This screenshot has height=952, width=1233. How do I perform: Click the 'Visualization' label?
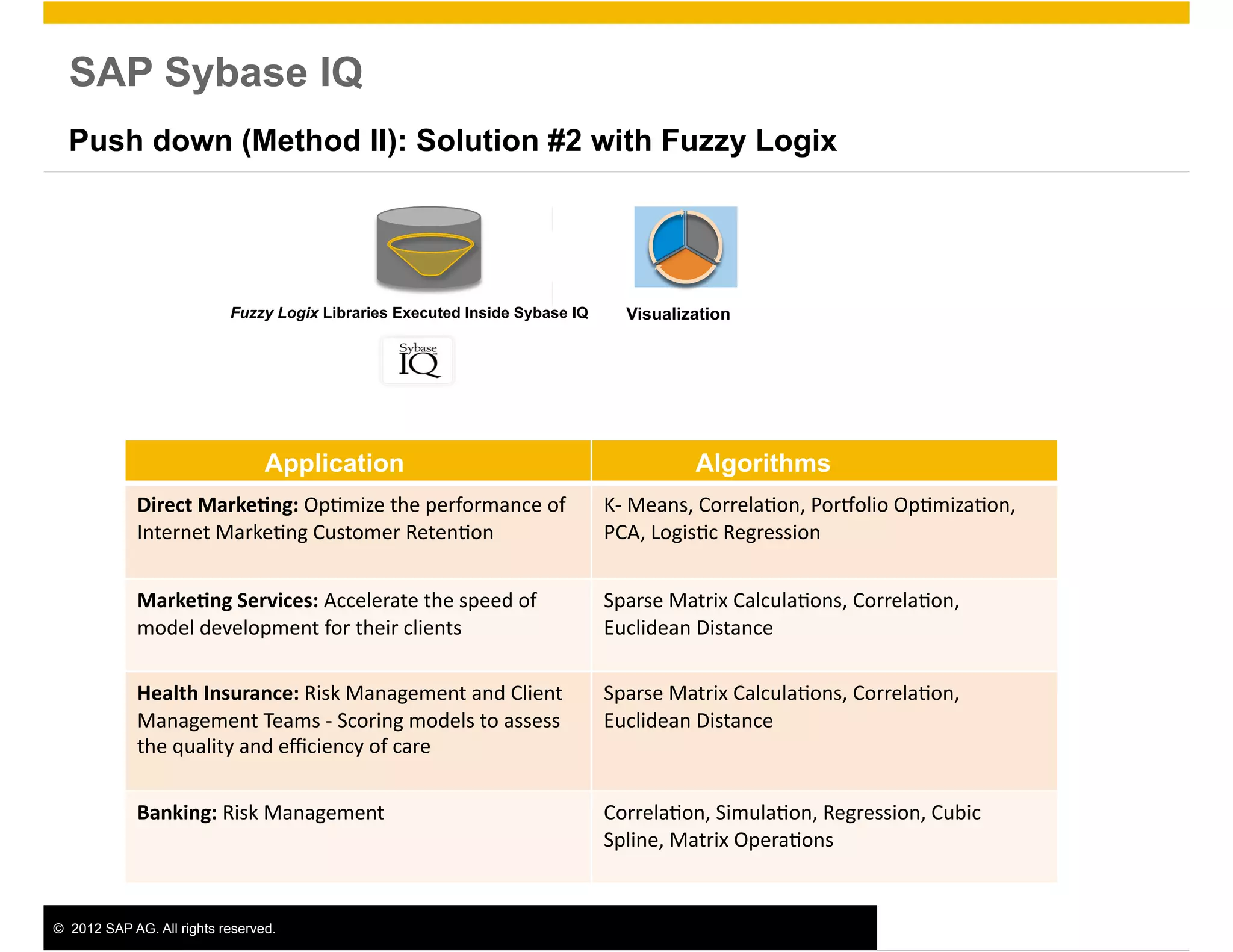(678, 314)
